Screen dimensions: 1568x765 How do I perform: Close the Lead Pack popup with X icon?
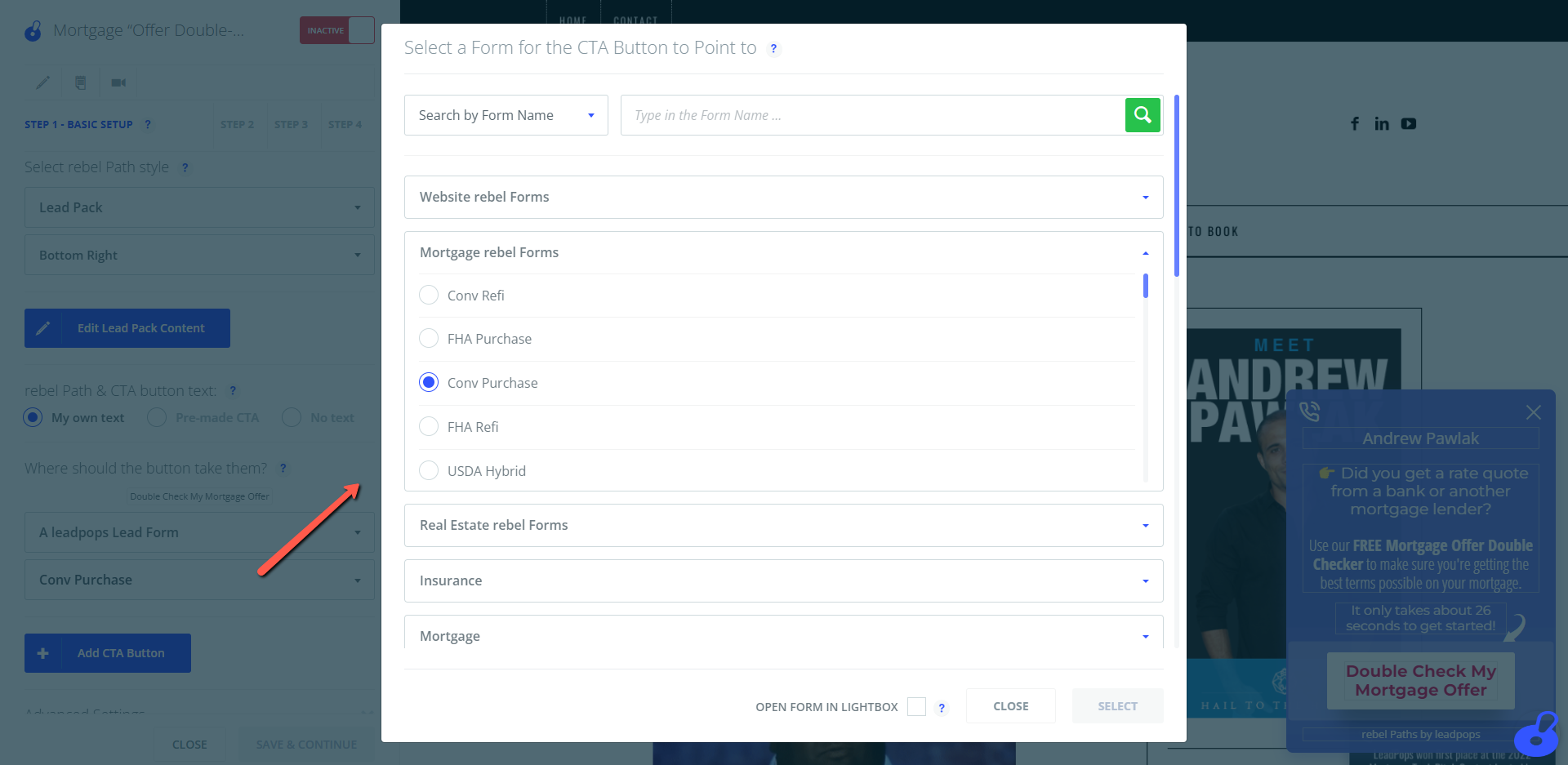pos(1534,412)
